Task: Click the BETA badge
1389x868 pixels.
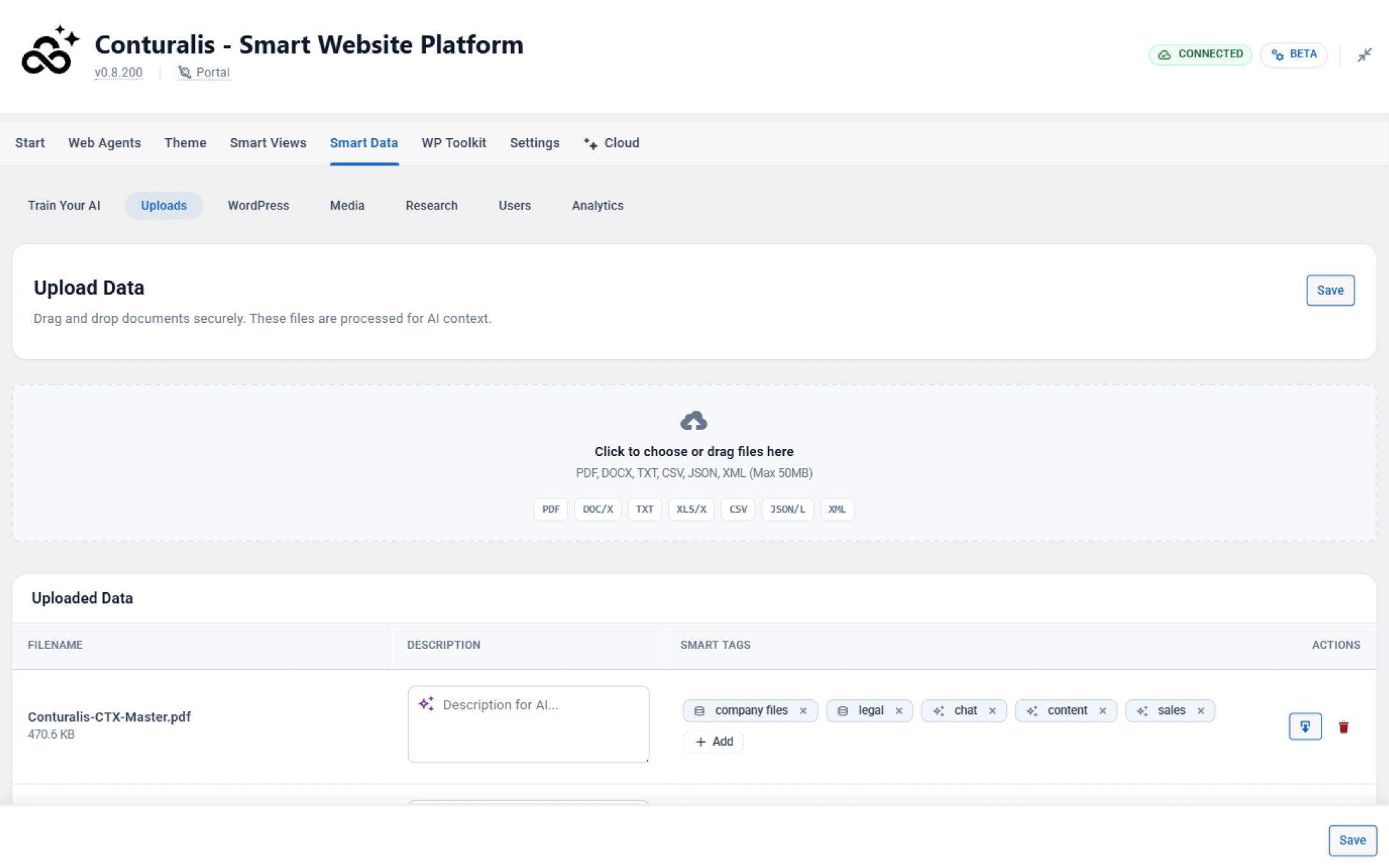Action: click(1293, 54)
